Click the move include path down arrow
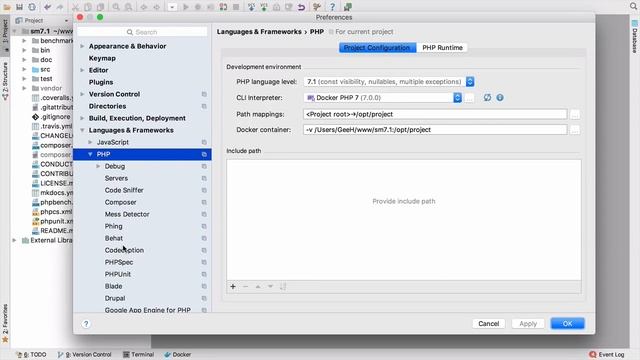640x360 pixels. point(270,287)
